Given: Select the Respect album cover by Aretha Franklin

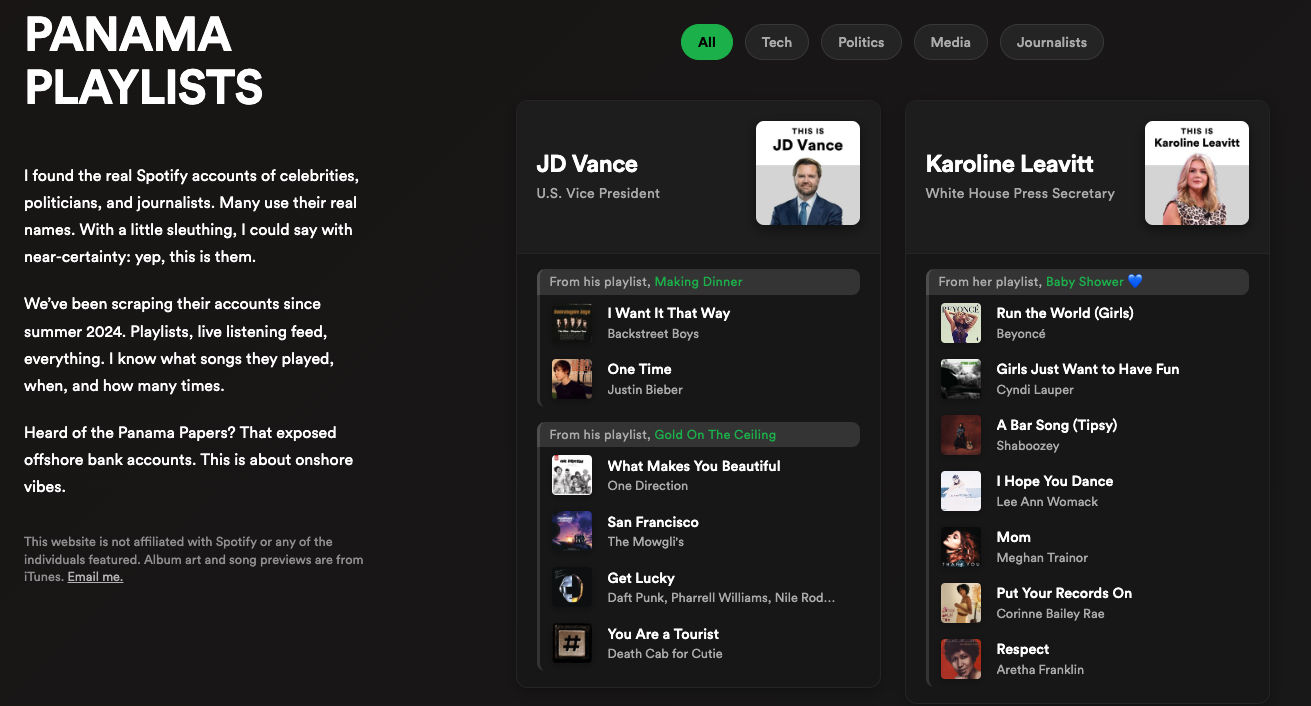Looking at the screenshot, I should click(x=961, y=659).
